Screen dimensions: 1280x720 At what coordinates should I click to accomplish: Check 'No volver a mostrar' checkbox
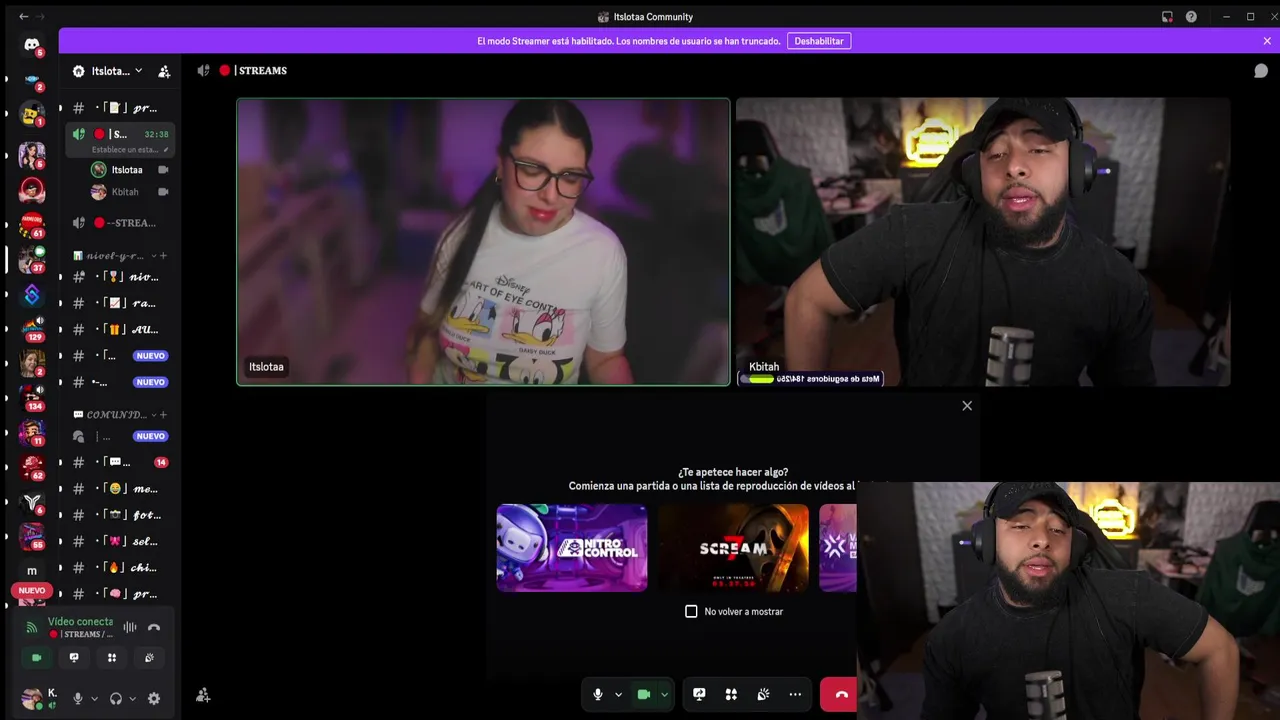691,611
